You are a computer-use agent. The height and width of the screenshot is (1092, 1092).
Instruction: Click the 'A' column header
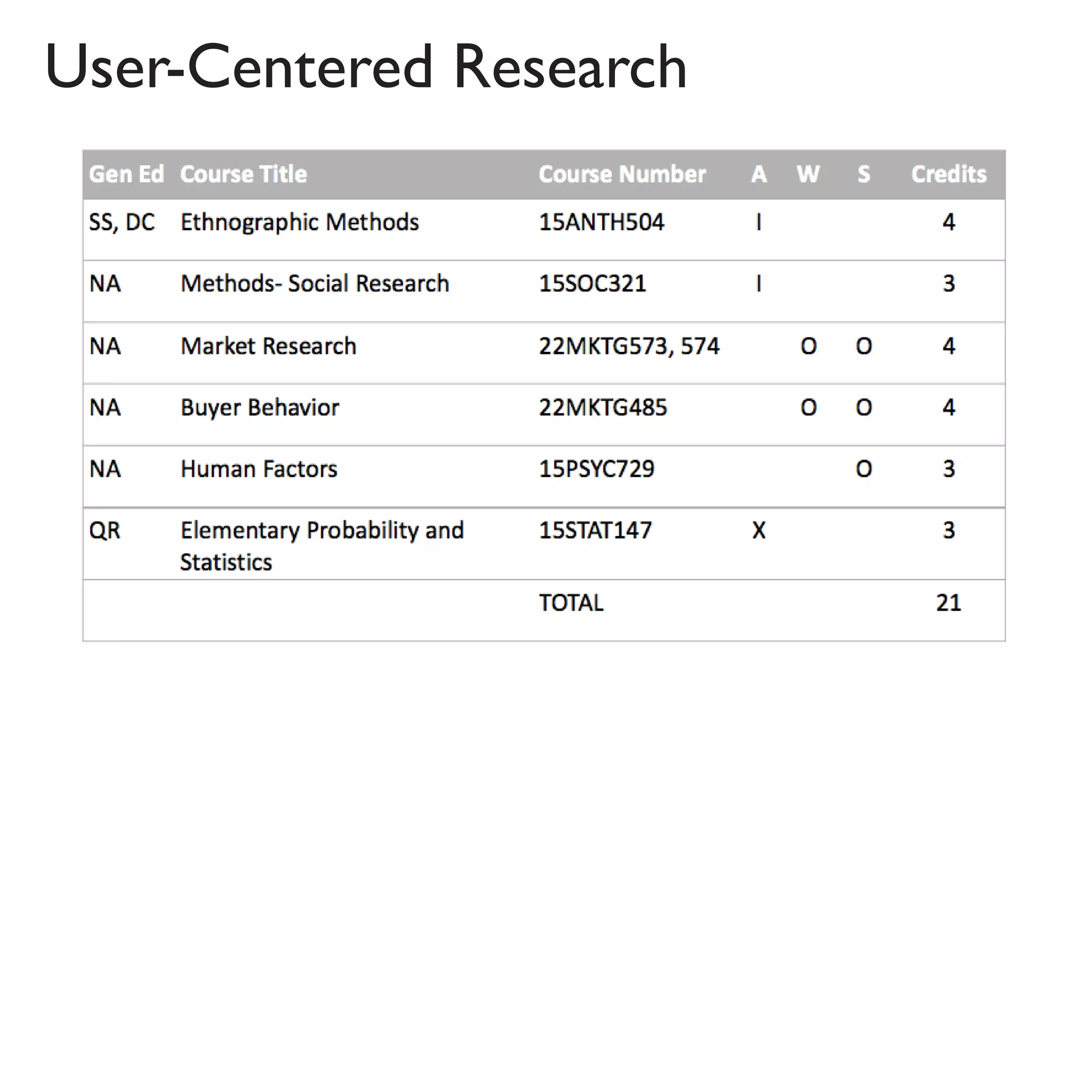pyautogui.click(x=759, y=174)
